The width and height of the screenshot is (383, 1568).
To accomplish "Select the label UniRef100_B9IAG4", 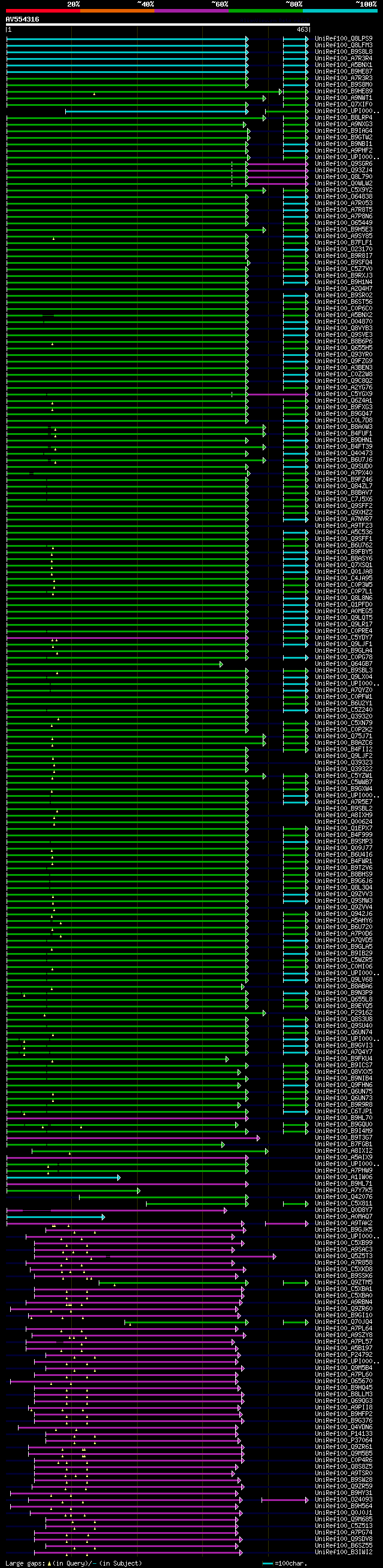I will tap(344, 131).
